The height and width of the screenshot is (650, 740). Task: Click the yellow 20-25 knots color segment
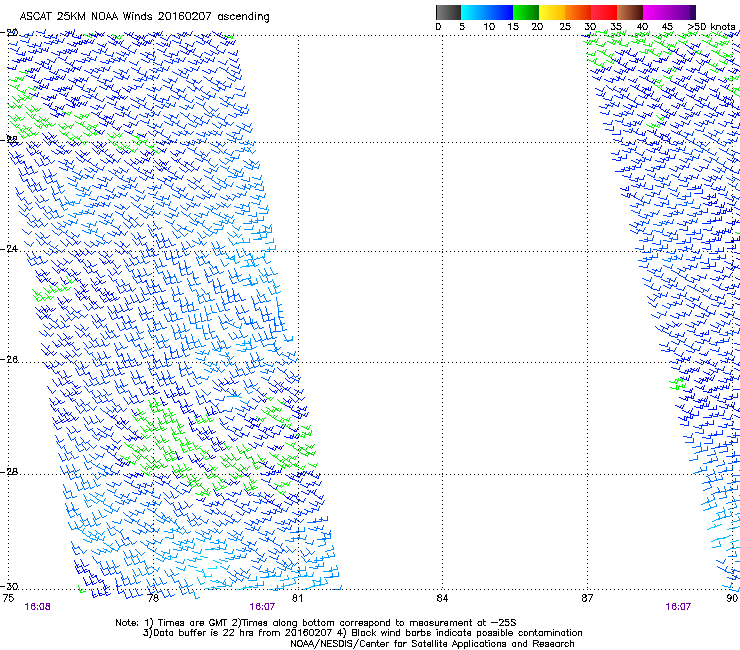(x=552, y=12)
